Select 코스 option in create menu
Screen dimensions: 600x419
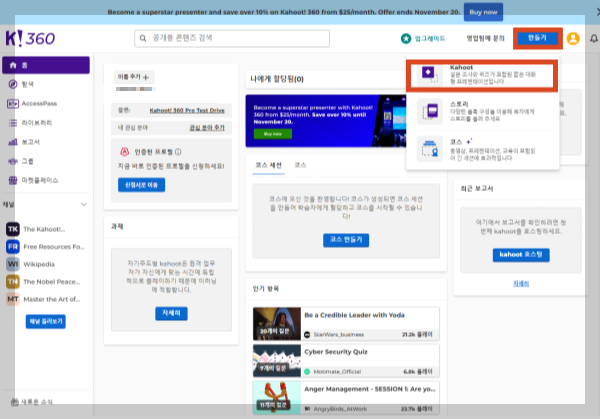click(482, 149)
